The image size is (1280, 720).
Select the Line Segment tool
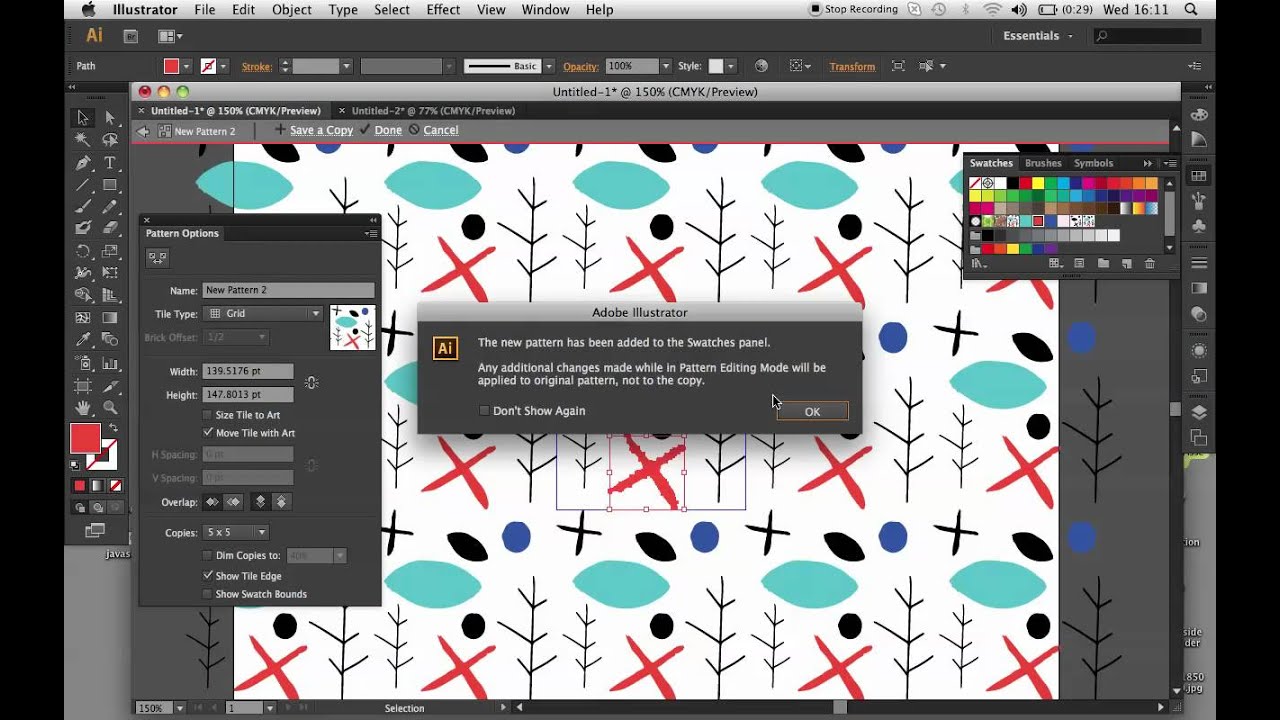coord(83,185)
